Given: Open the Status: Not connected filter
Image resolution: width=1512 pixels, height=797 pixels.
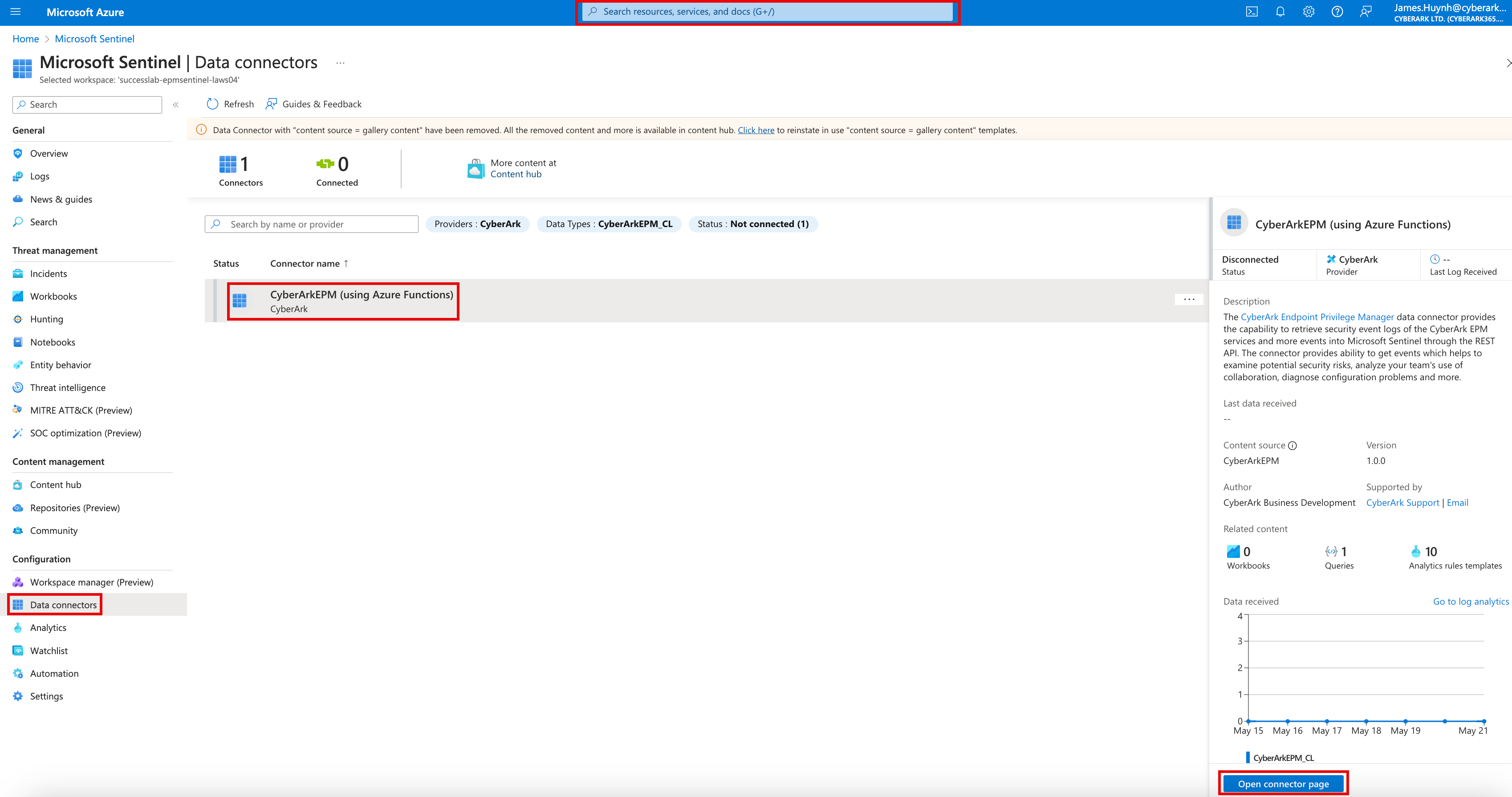Looking at the screenshot, I should tap(753, 224).
